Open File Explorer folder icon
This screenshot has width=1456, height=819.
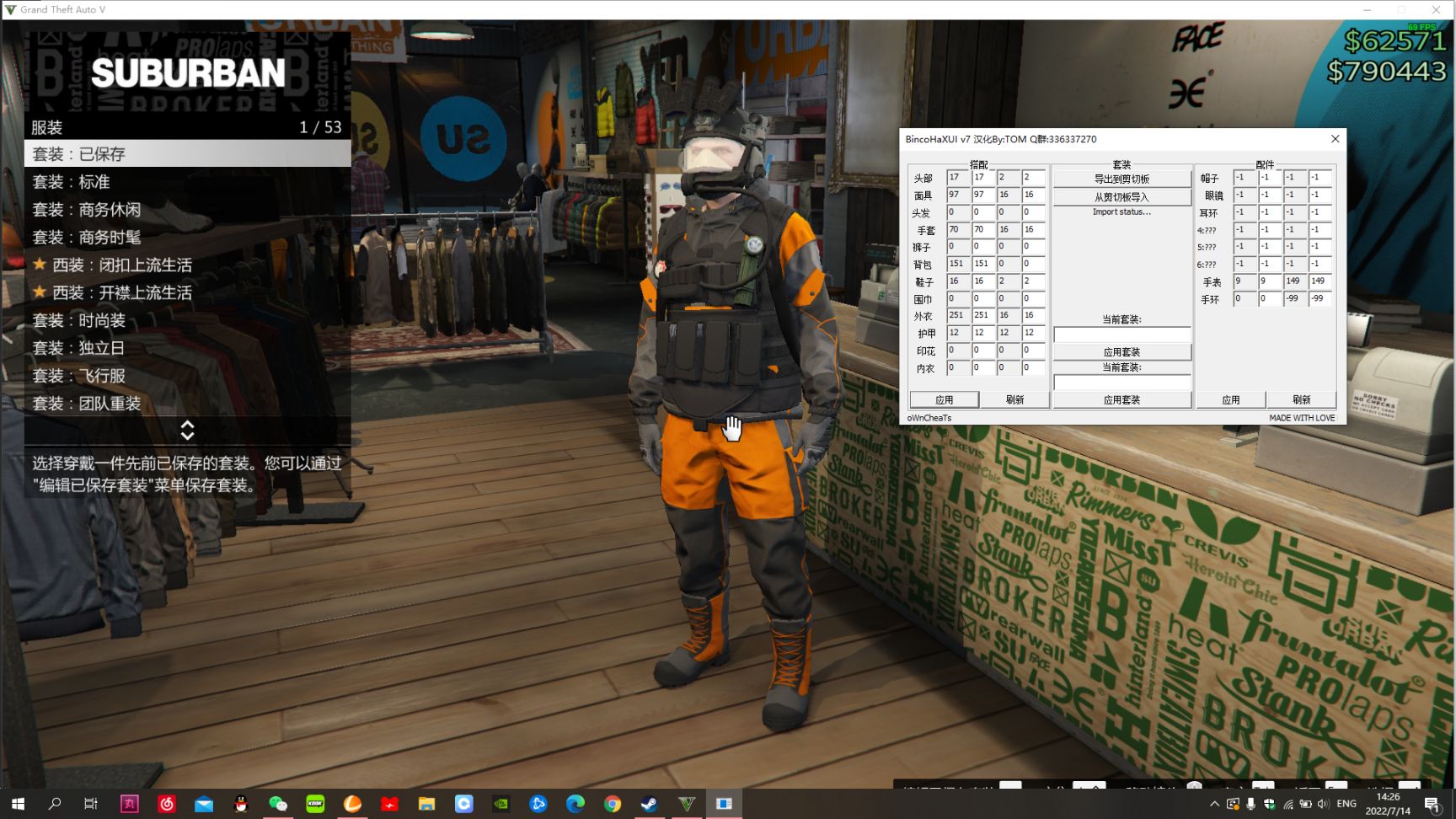click(x=426, y=804)
